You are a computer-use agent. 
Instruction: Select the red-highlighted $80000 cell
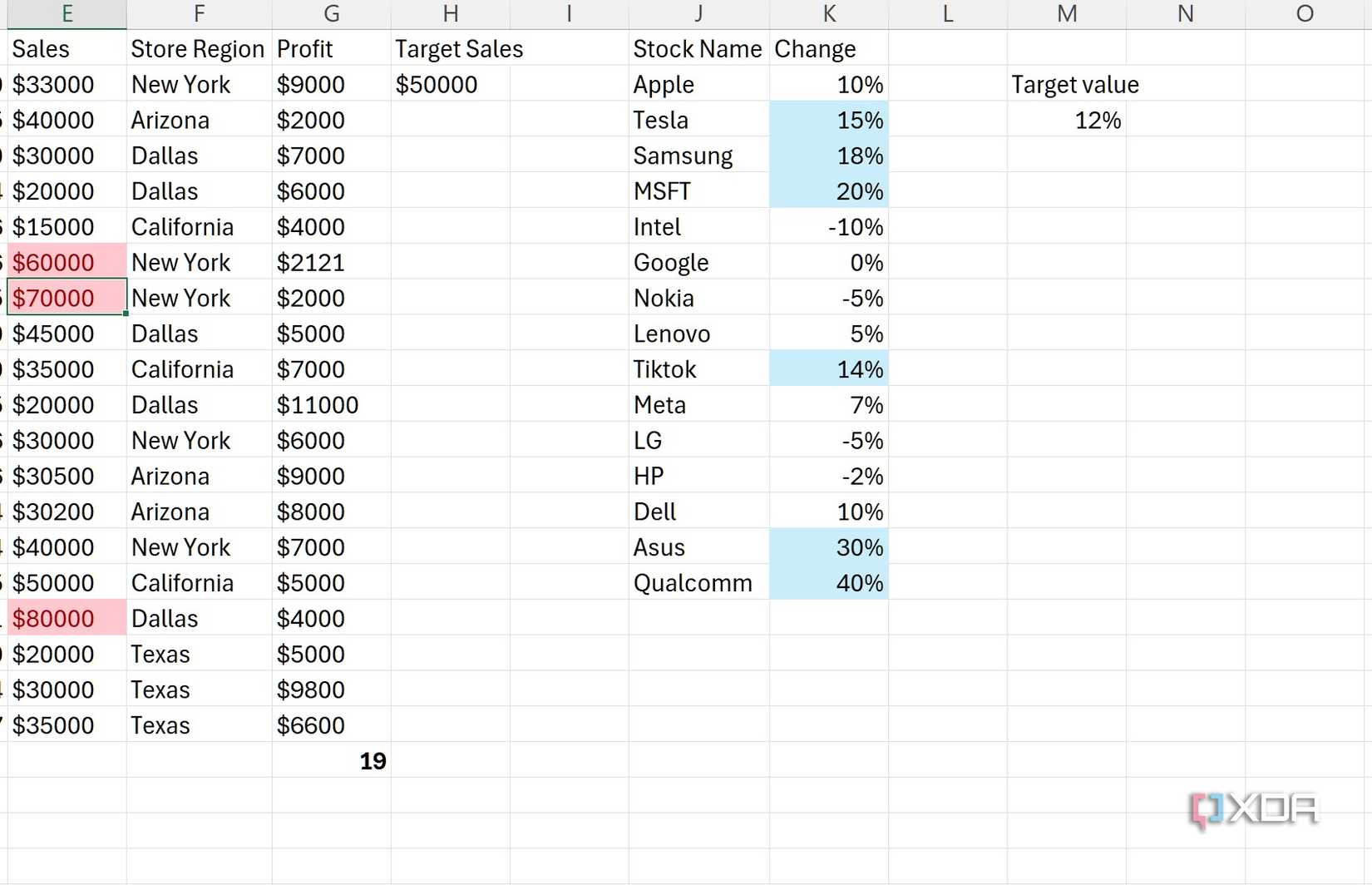point(52,618)
